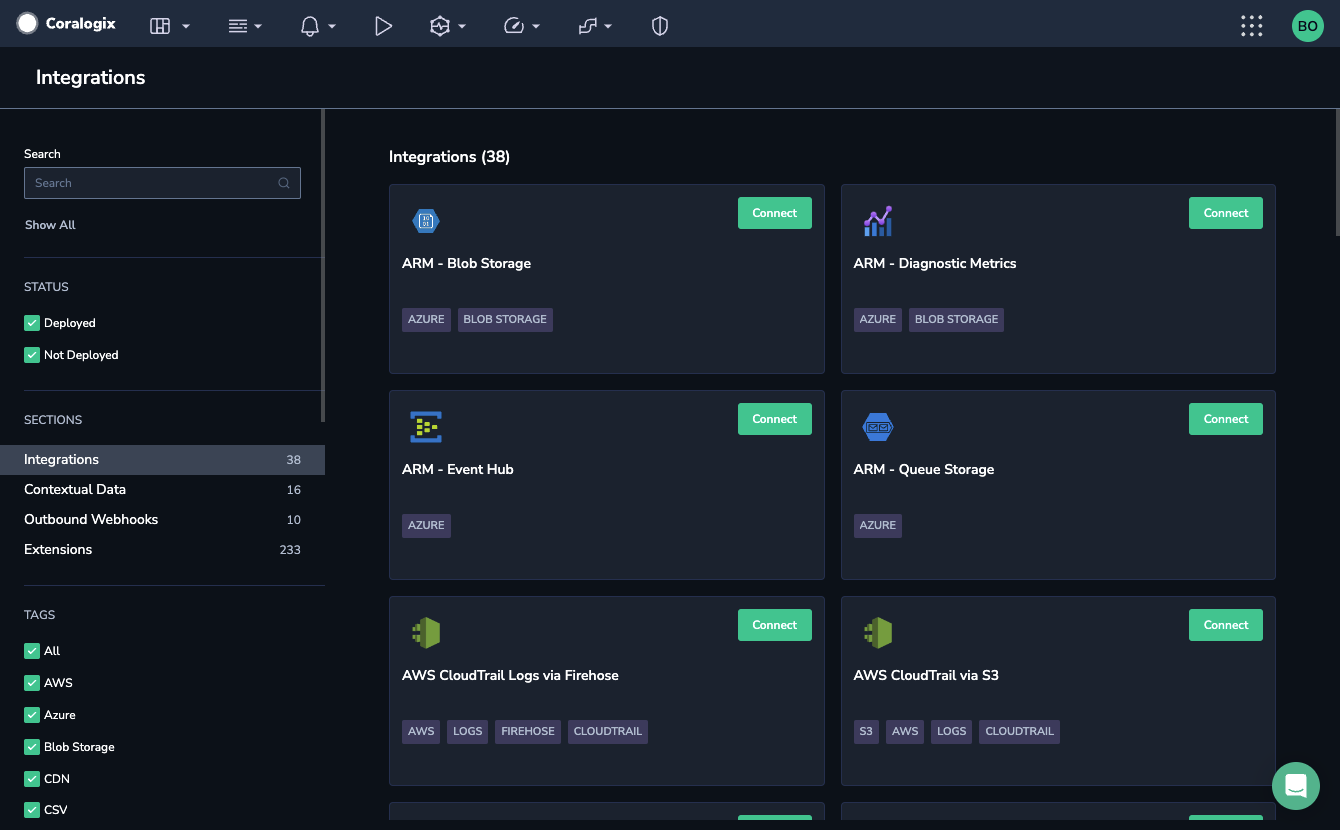The width and height of the screenshot is (1340, 830).
Task: Click the ARM - Queue Storage title
Action: pos(924,470)
